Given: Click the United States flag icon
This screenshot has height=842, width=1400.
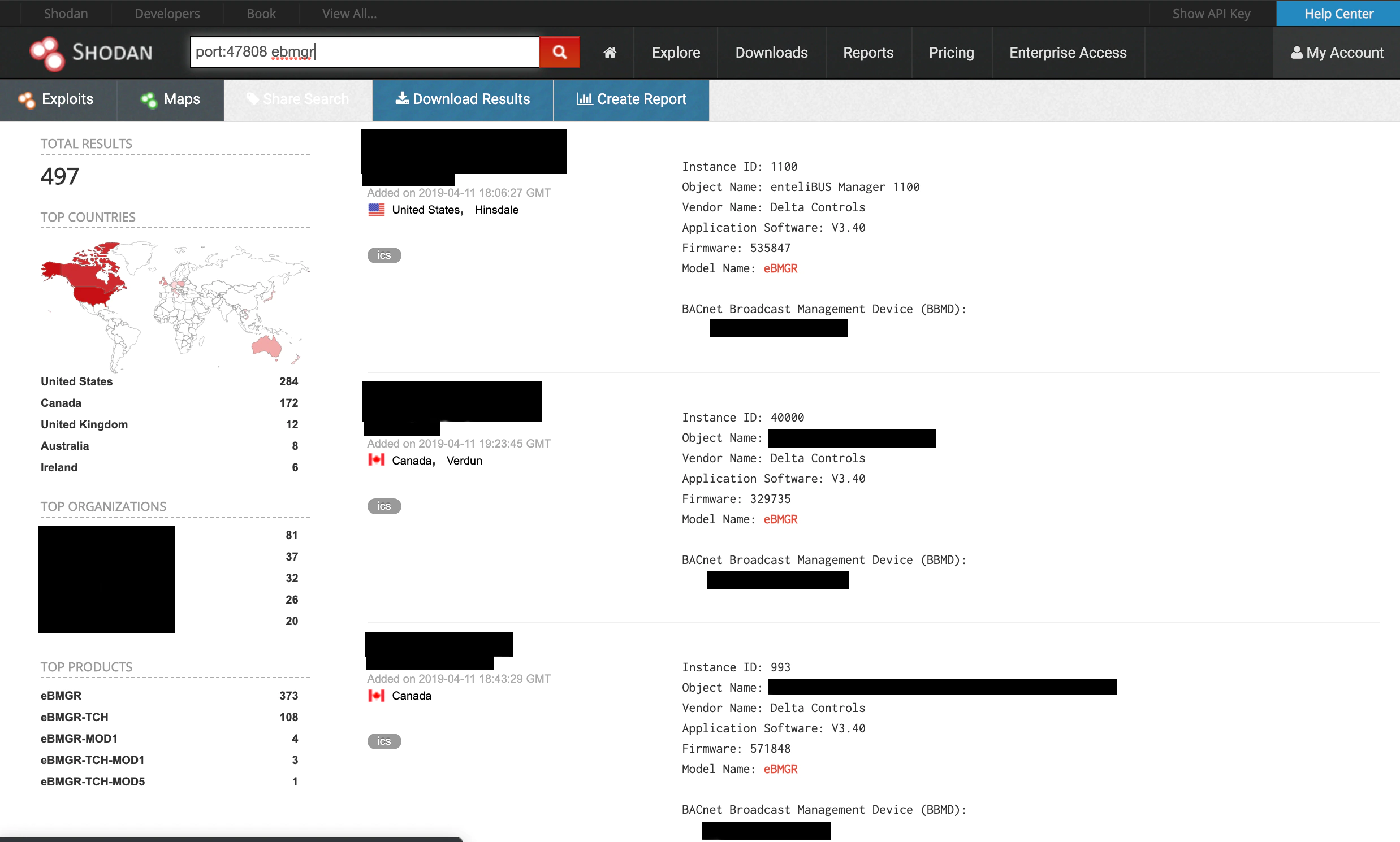Looking at the screenshot, I should (x=377, y=210).
